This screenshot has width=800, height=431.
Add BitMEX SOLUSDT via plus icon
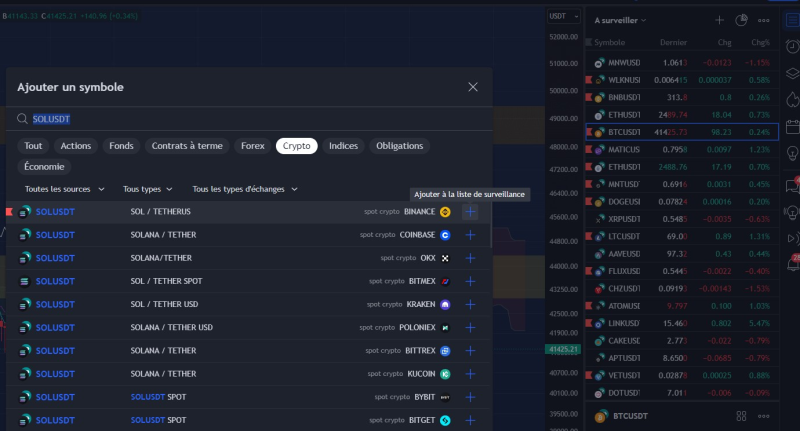coord(470,282)
